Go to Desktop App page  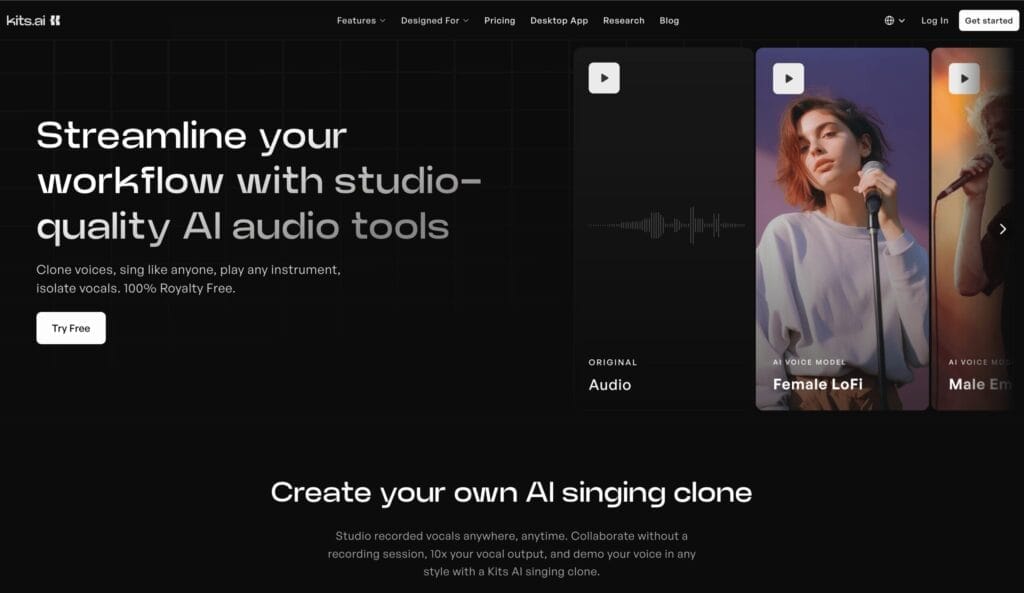[559, 20]
